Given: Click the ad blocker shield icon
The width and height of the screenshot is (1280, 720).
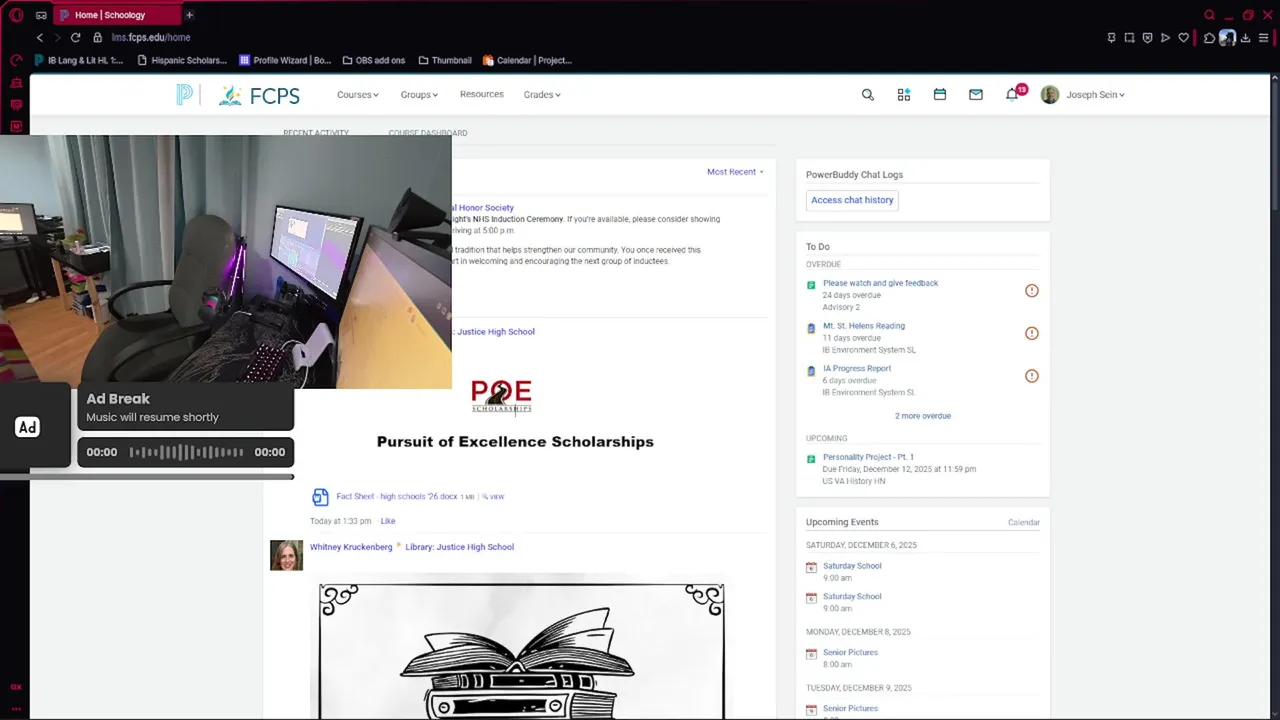Looking at the screenshot, I should (1147, 38).
